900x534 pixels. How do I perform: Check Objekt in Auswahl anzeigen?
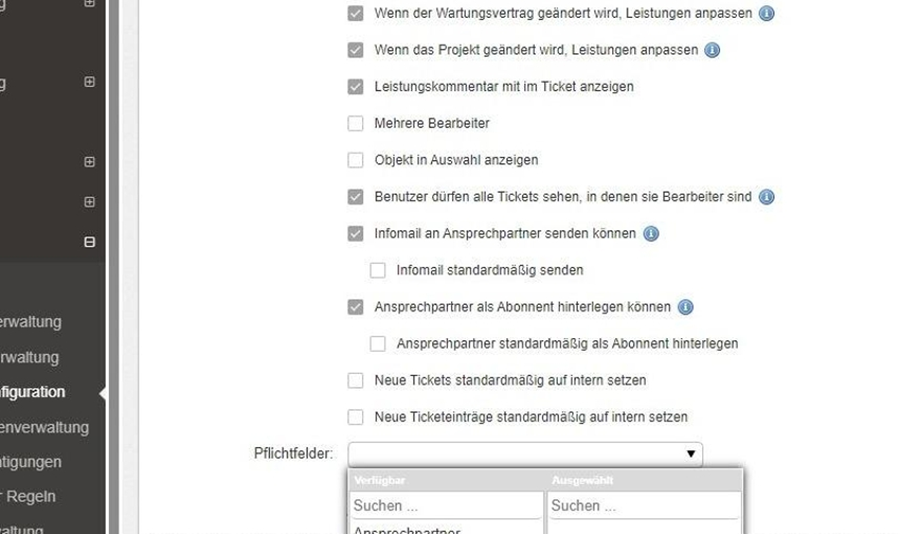[355, 160]
